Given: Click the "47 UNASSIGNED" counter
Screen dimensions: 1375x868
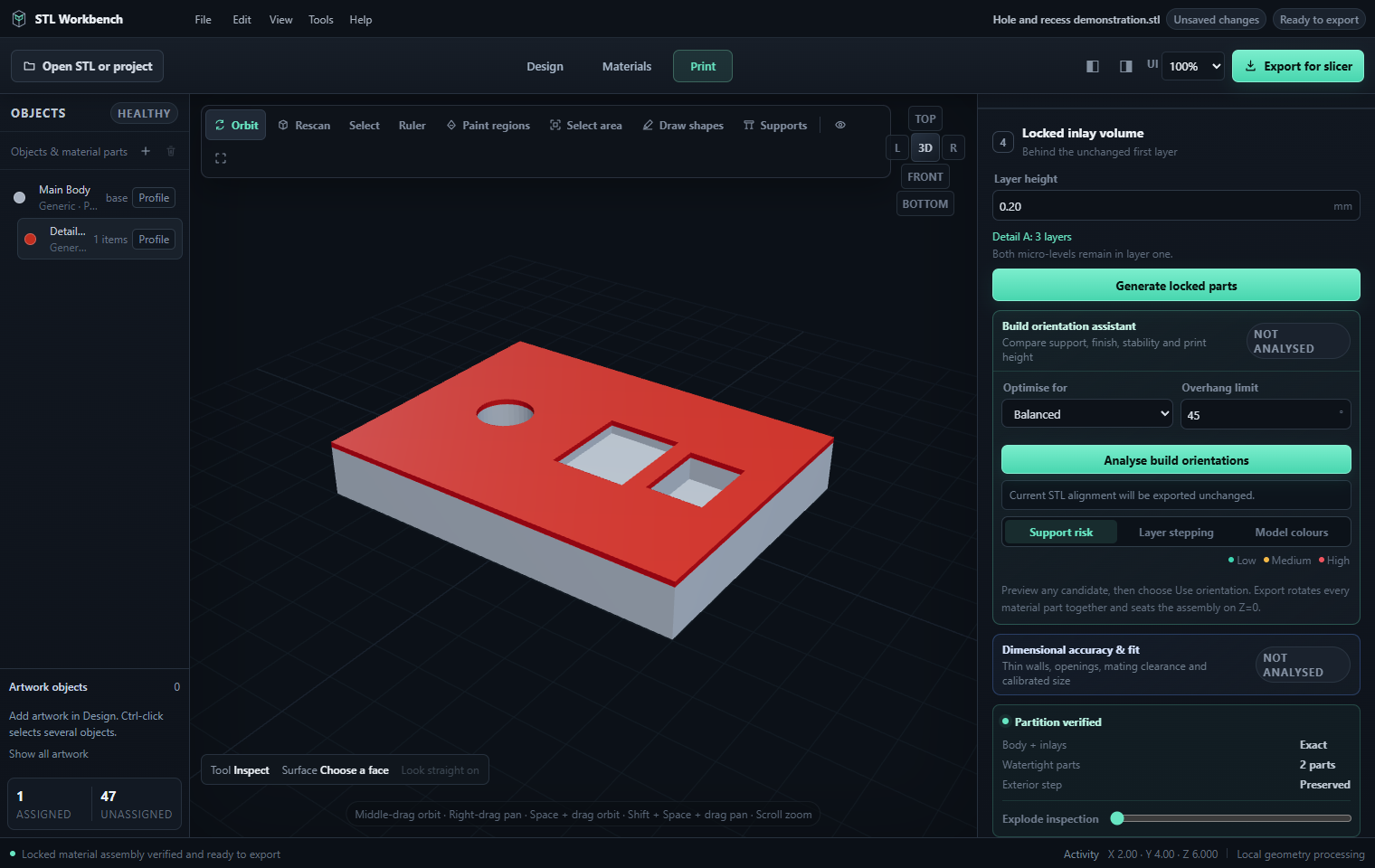Looking at the screenshot, I should [136, 804].
